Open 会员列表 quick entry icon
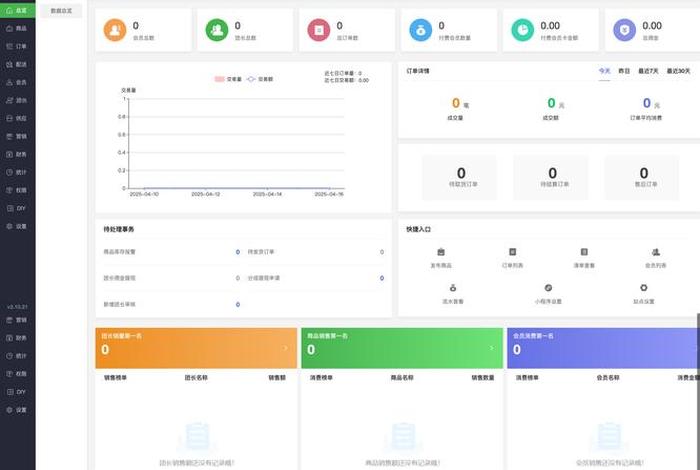The image size is (700, 470). (656, 252)
